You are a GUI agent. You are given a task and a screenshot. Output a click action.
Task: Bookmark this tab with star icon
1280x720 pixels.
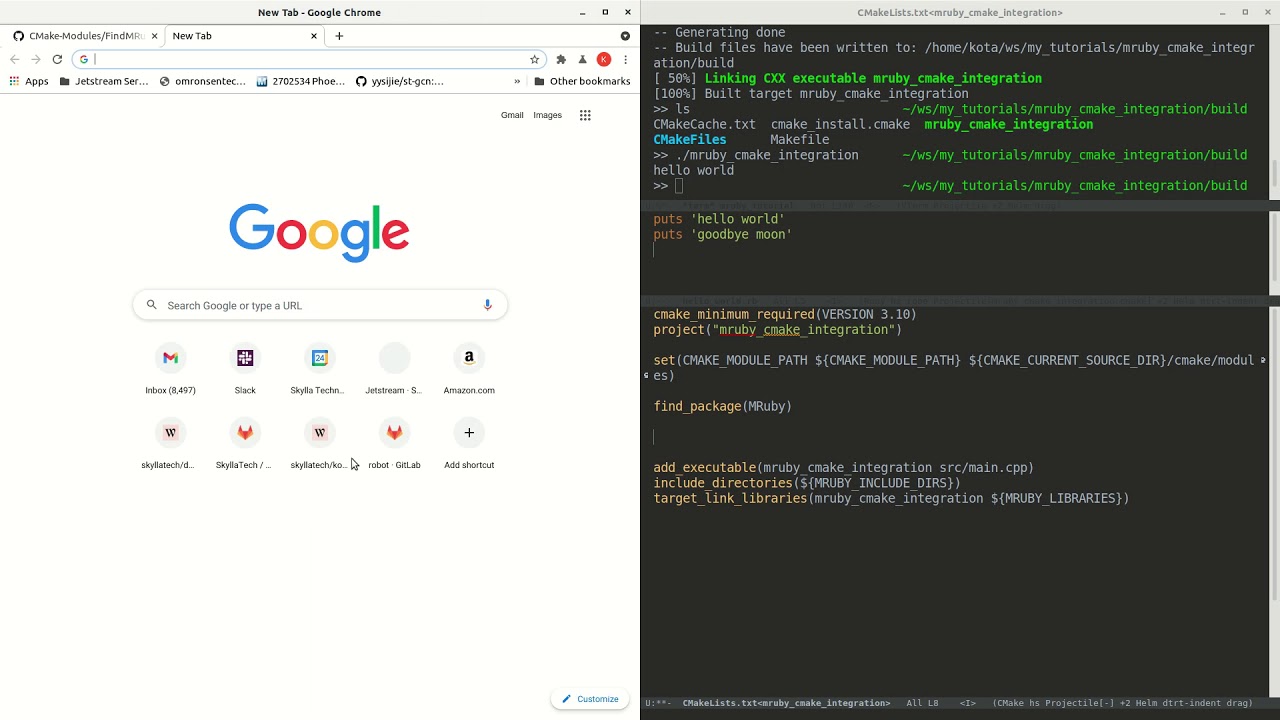click(535, 59)
